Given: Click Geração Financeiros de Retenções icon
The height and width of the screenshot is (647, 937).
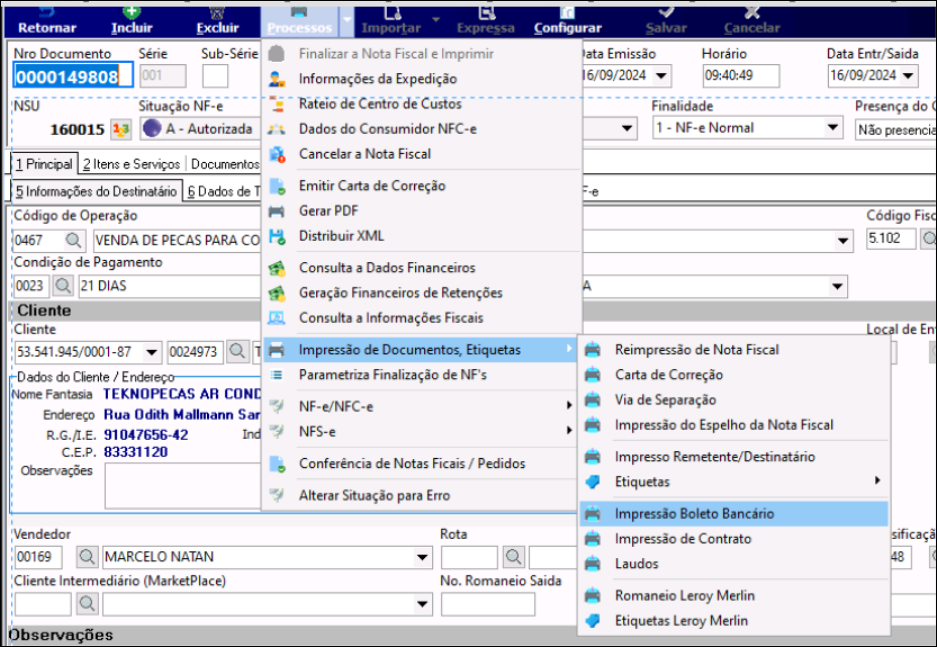Looking at the screenshot, I should click(x=277, y=293).
